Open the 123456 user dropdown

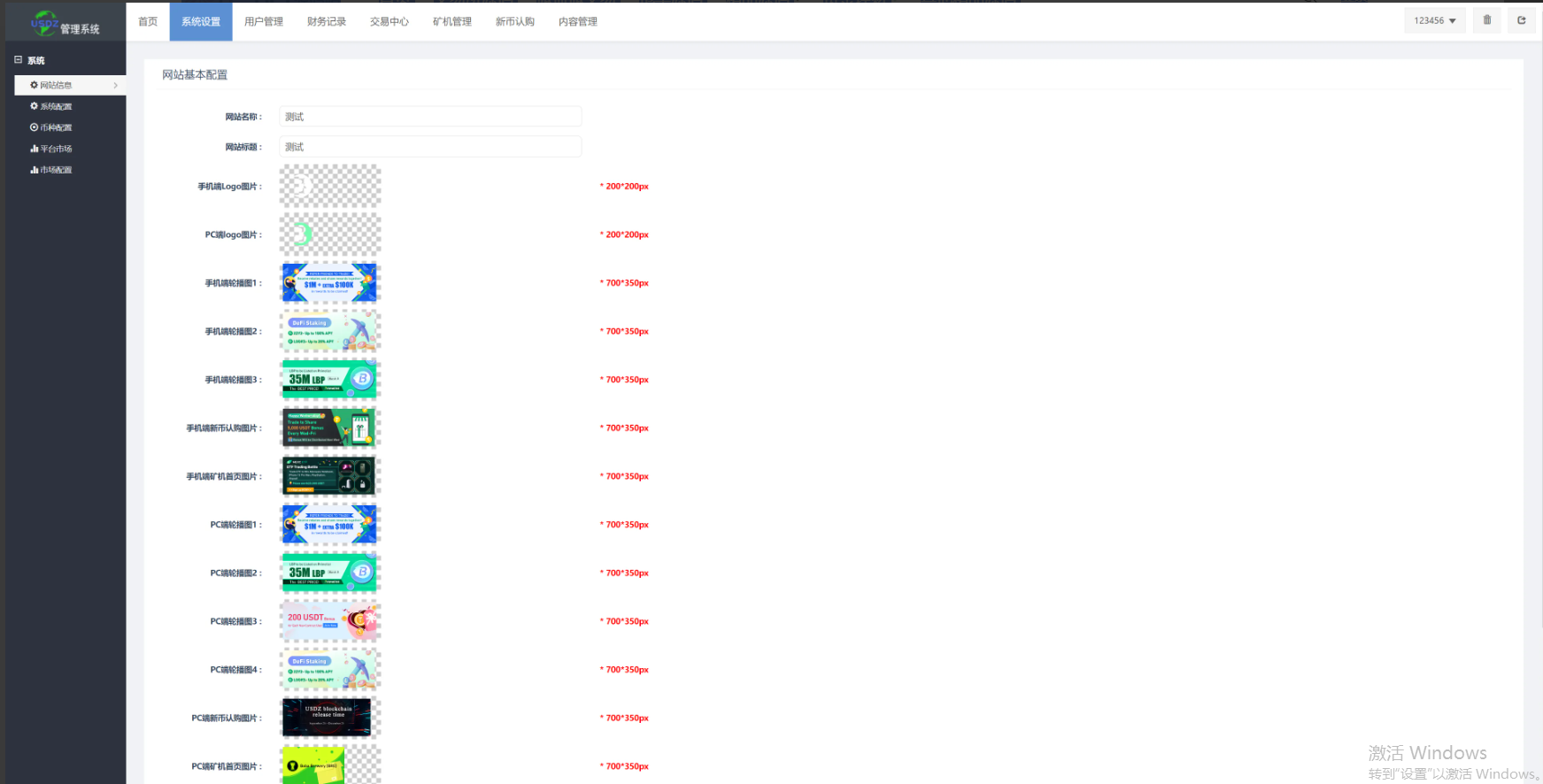point(1434,20)
